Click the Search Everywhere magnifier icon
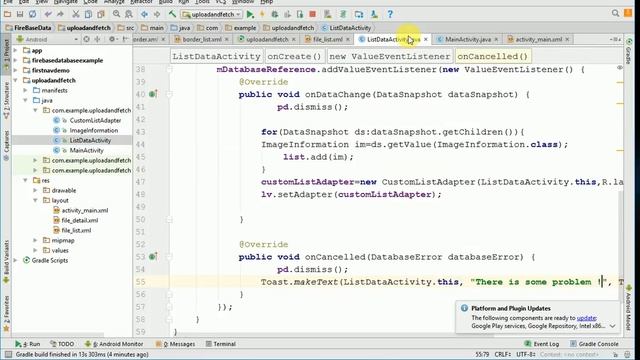This screenshot has width=640, height=360. tap(616, 13)
